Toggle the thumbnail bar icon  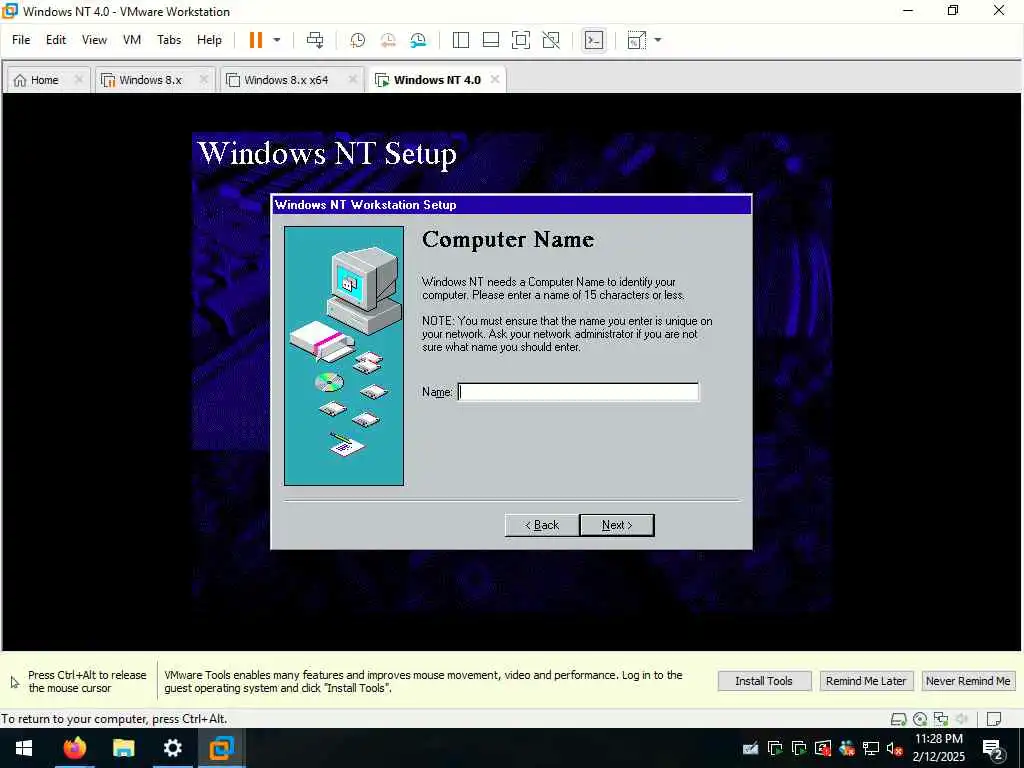490,40
